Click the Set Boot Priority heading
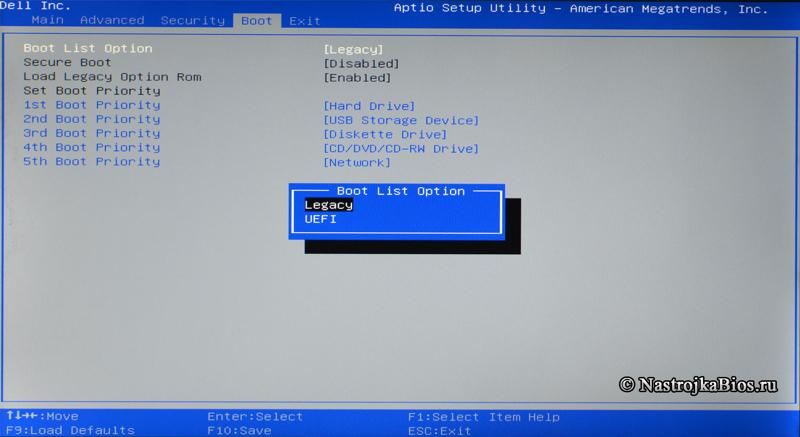The width and height of the screenshot is (800, 437). pos(92,91)
